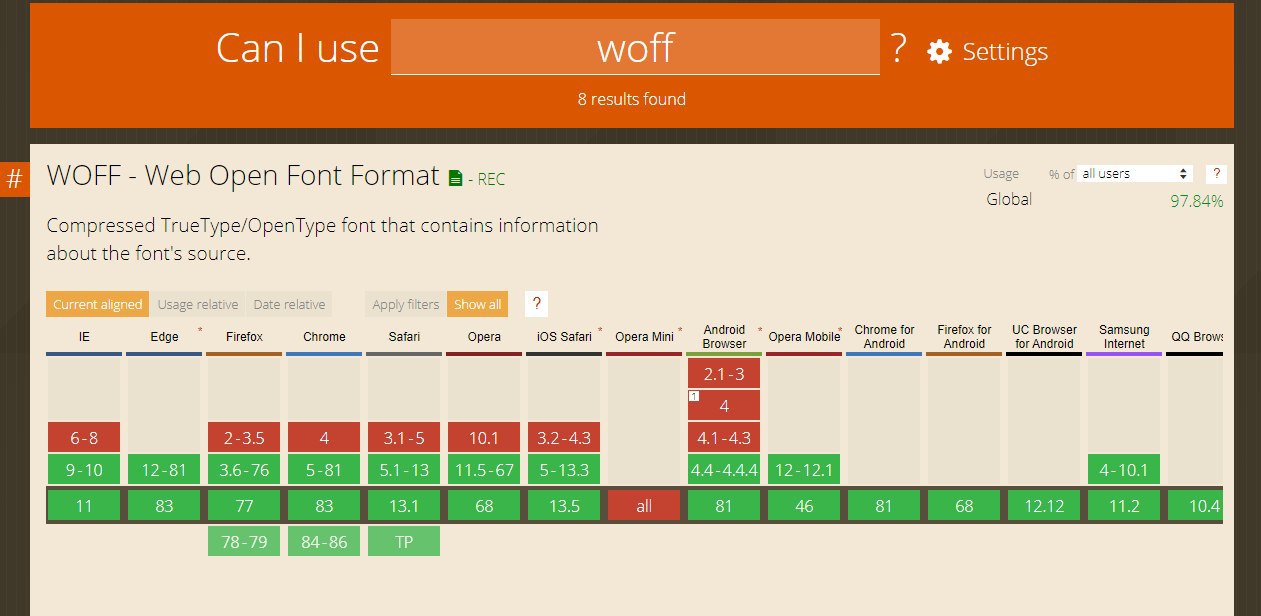Open the 'all users' usage dropdown
The image size is (1261, 616).
point(1136,174)
